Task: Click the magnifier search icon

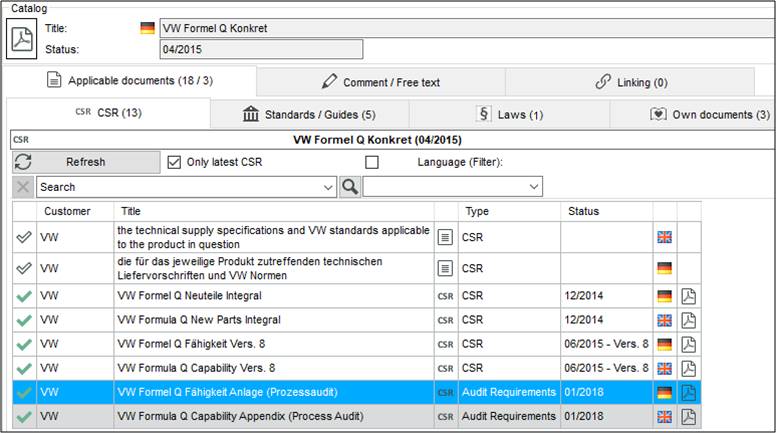Action: (350, 186)
